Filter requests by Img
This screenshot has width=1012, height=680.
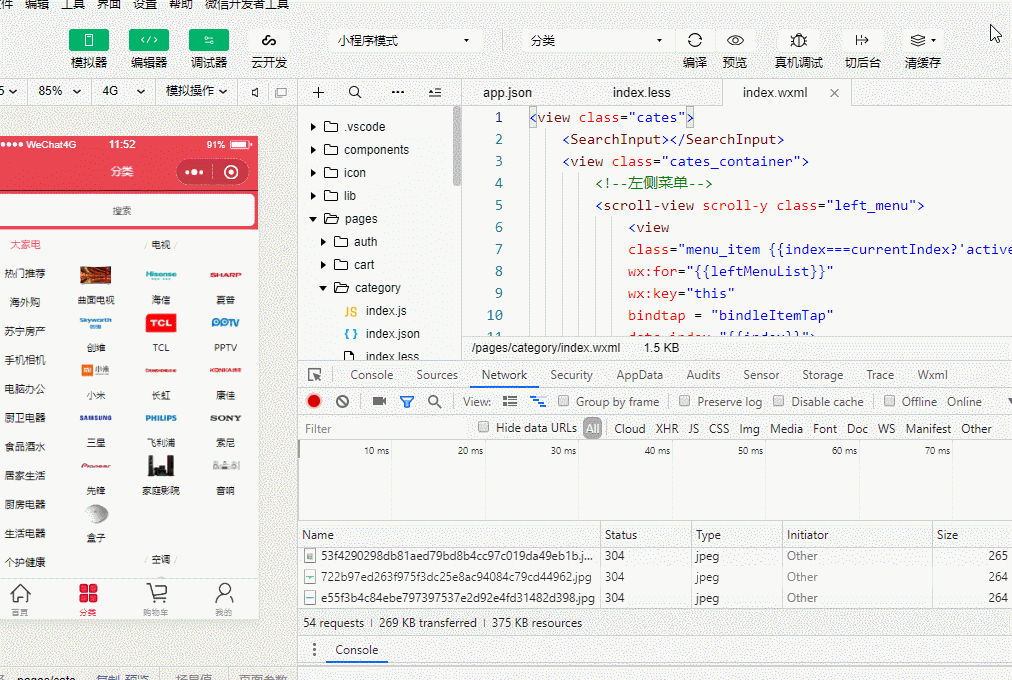[749, 428]
